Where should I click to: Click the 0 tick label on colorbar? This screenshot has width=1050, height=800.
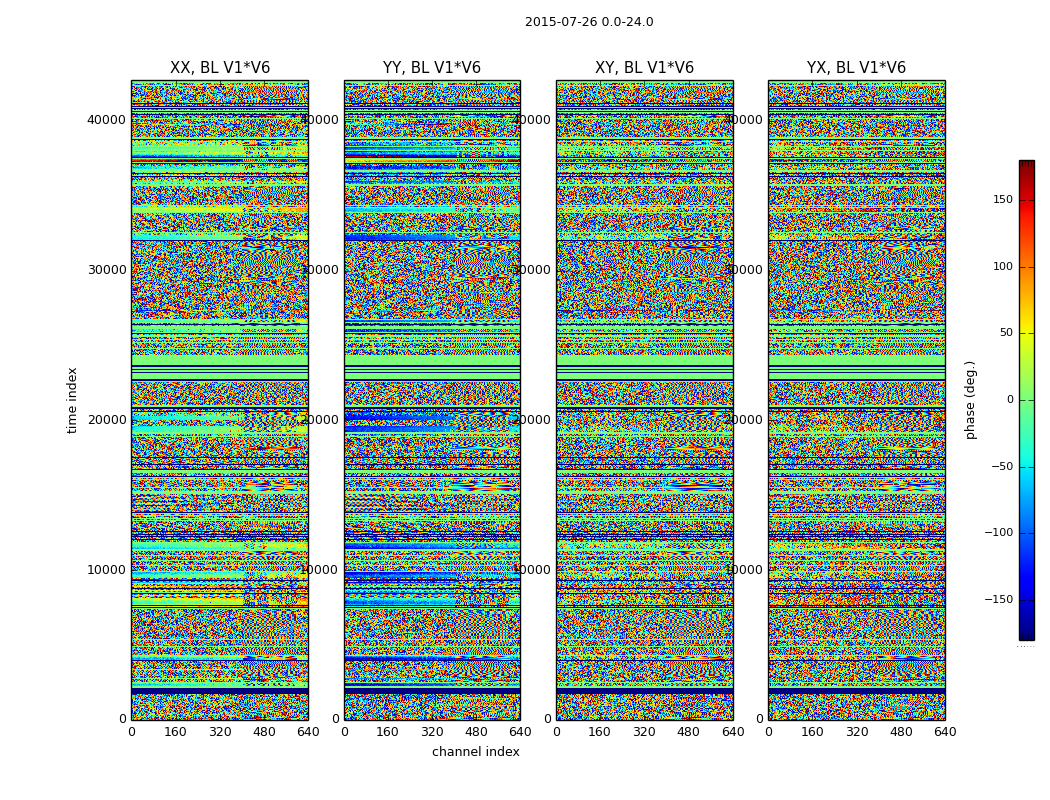point(1010,400)
